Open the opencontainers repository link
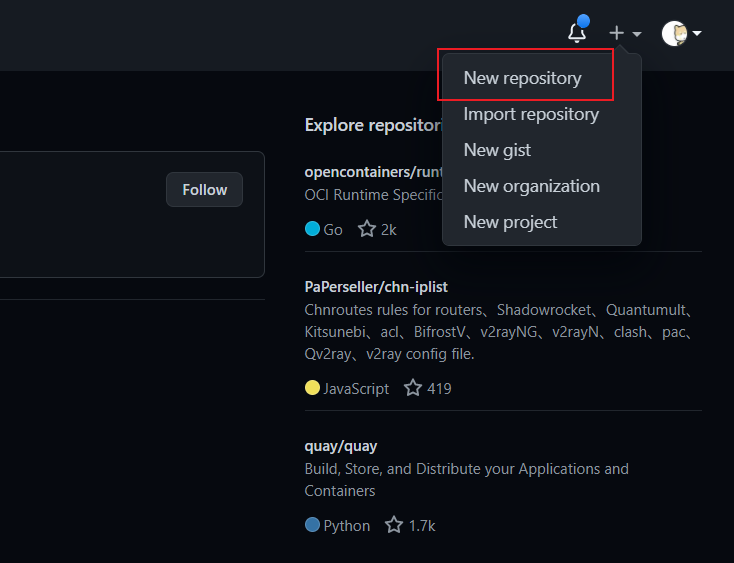The image size is (734, 563). 372,171
